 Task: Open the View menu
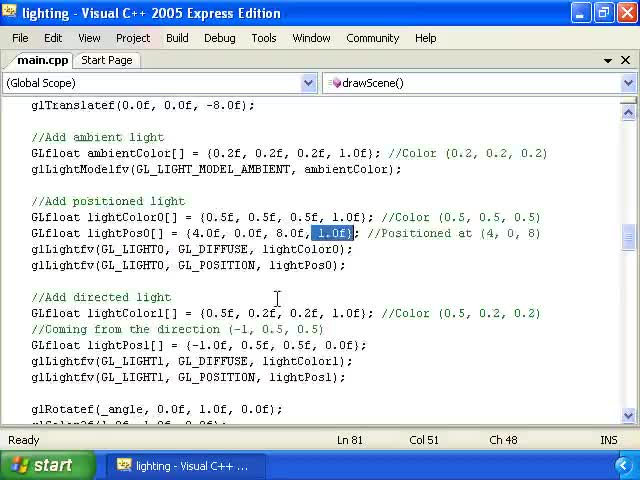point(89,38)
